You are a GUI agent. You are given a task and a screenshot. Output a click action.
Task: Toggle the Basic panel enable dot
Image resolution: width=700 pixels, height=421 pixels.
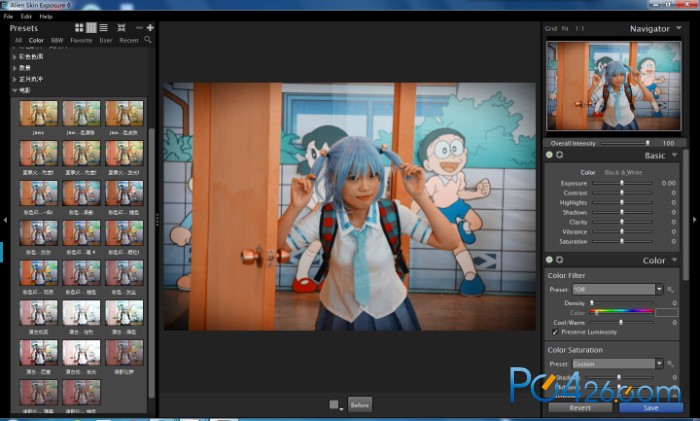click(549, 155)
